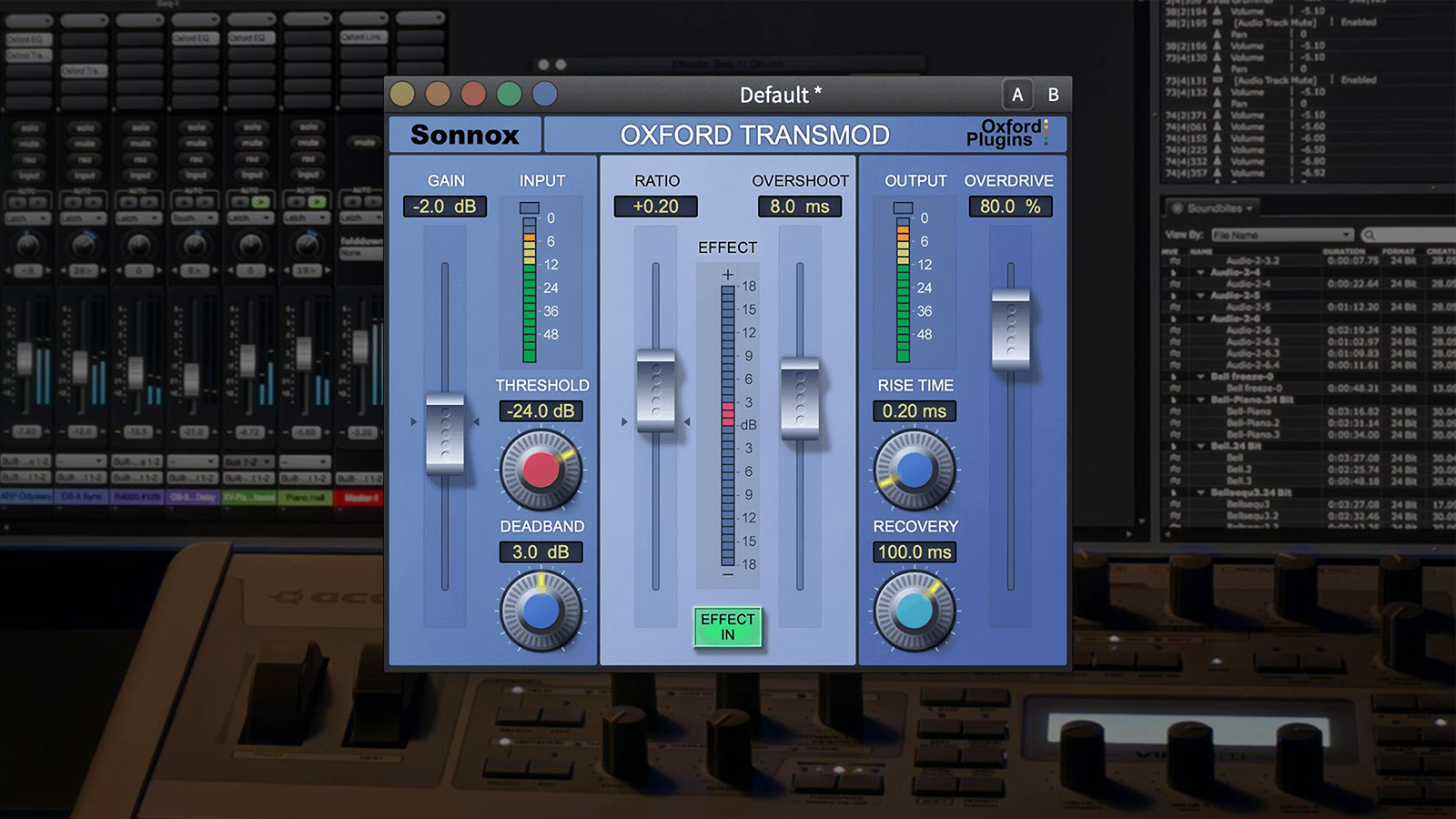This screenshot has height=819, width=1456.
Task: Switch to preset slot A
Action: pos(1017,95)
